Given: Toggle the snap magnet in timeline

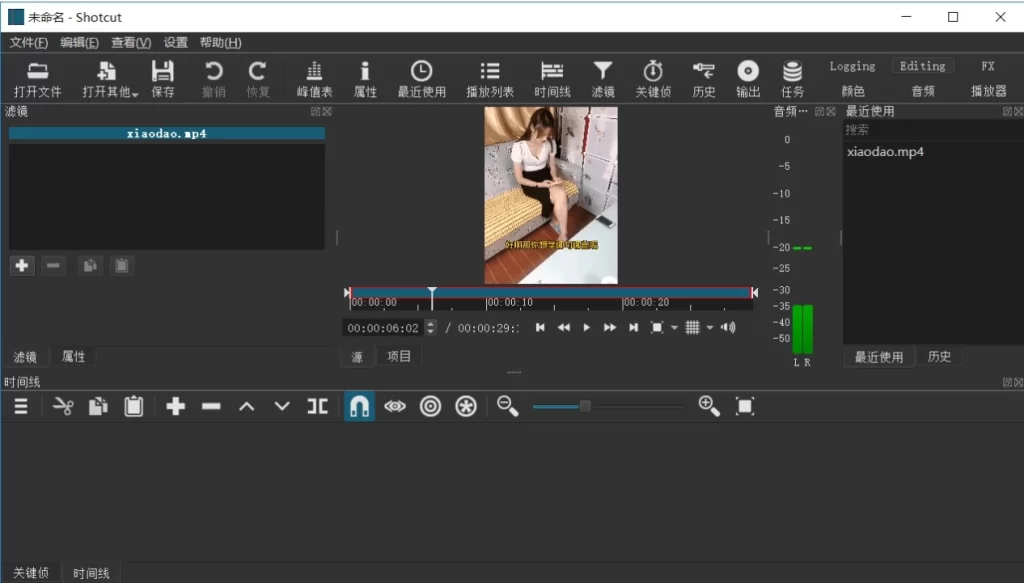Looking at the screenshot, I should tap(359, 406).
